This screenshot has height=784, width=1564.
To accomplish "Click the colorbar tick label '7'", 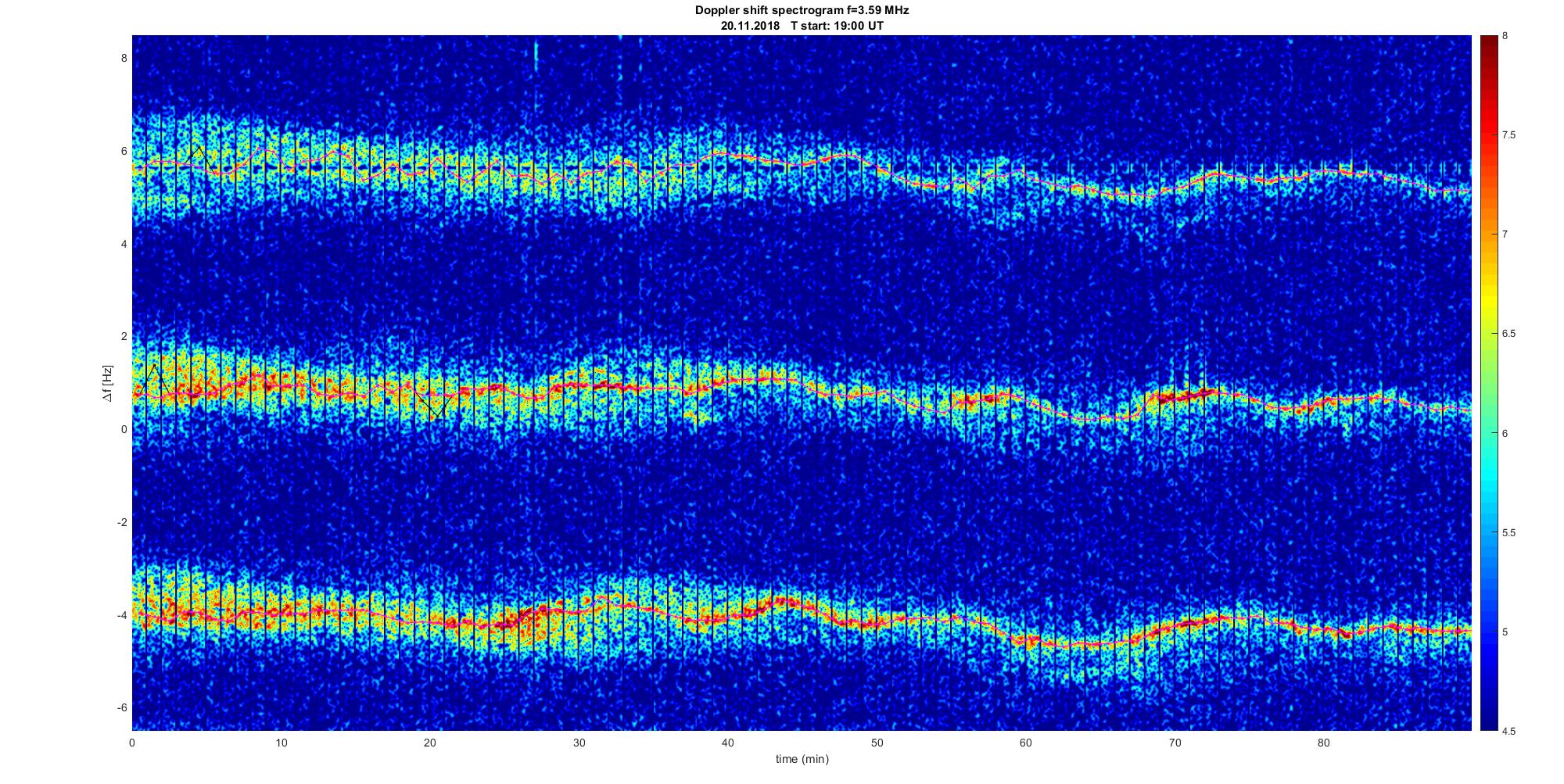I will [1505, 234].
